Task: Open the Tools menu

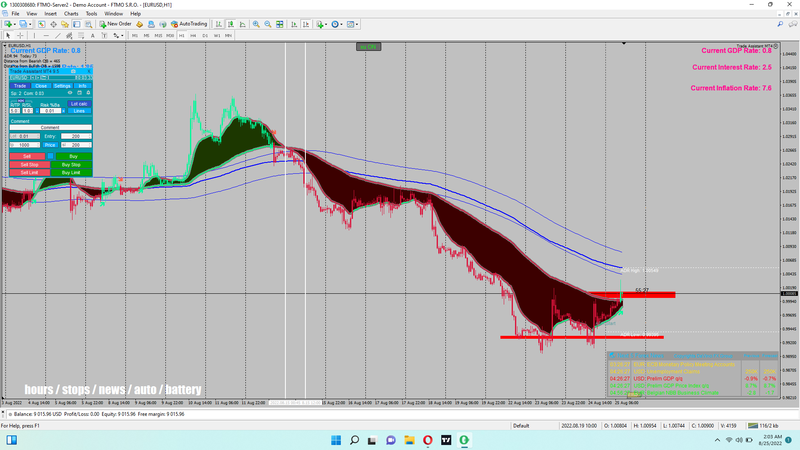Action: [91, 13]
